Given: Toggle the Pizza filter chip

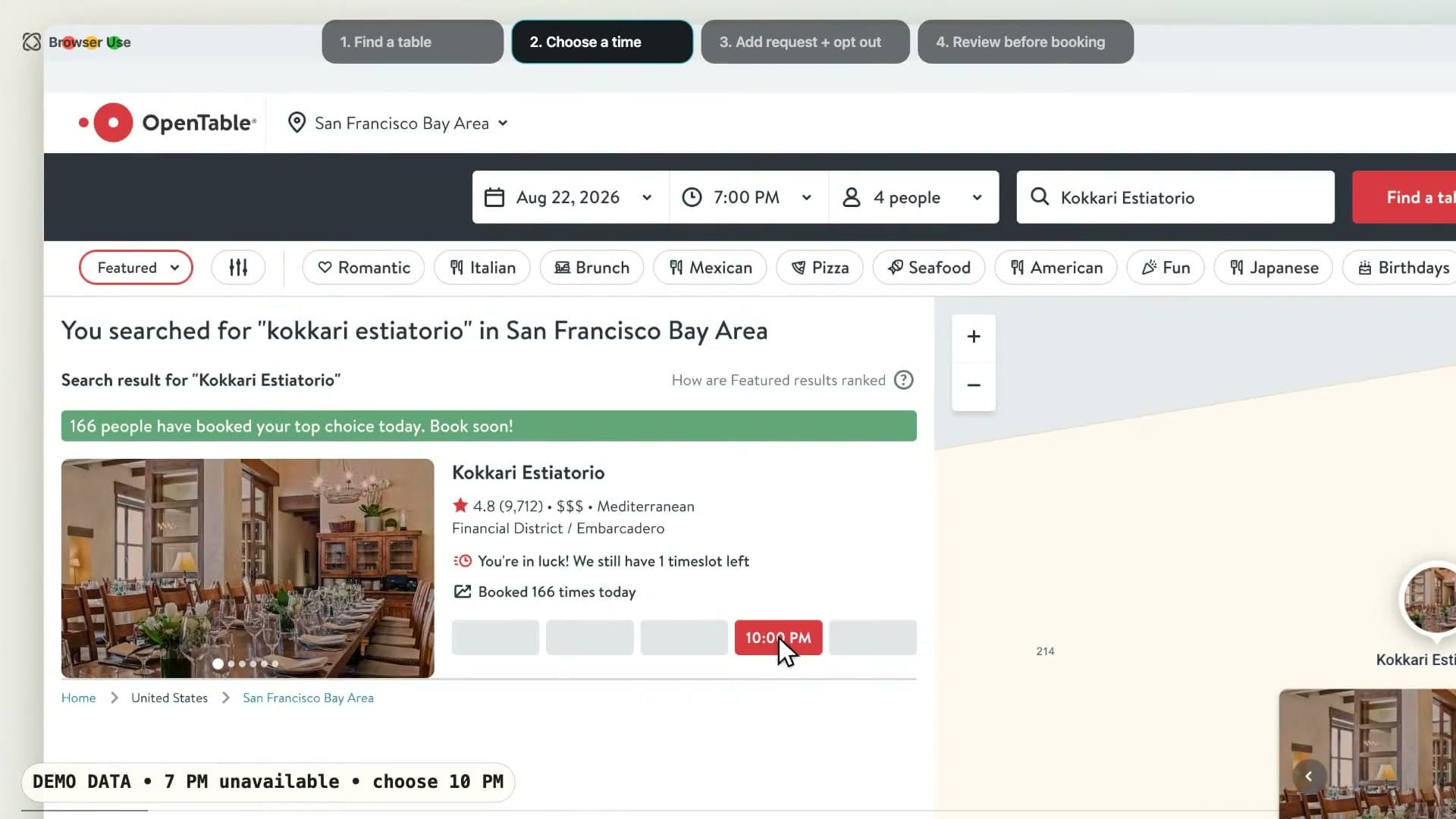Looking at the screenshot, I should click(820, 267).
